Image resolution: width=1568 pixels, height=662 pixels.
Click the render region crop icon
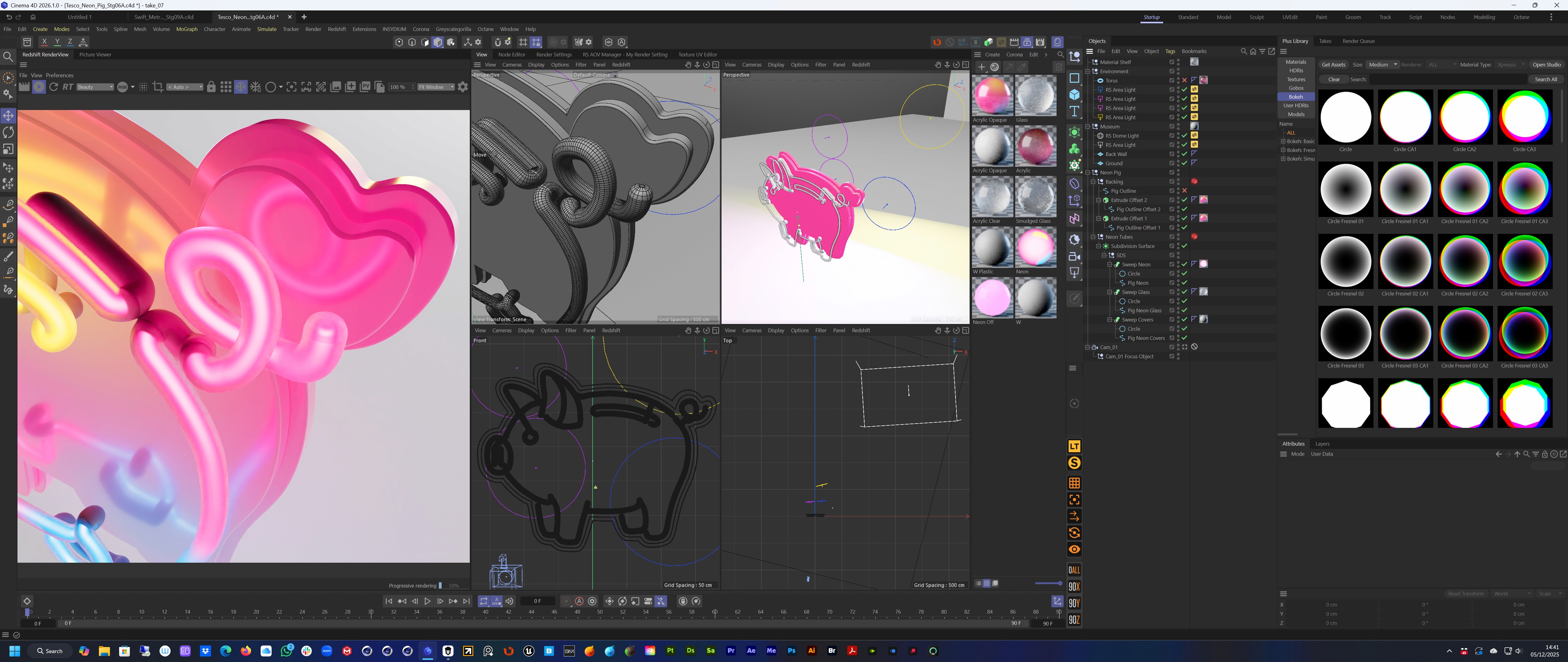(x=158, y=87)
